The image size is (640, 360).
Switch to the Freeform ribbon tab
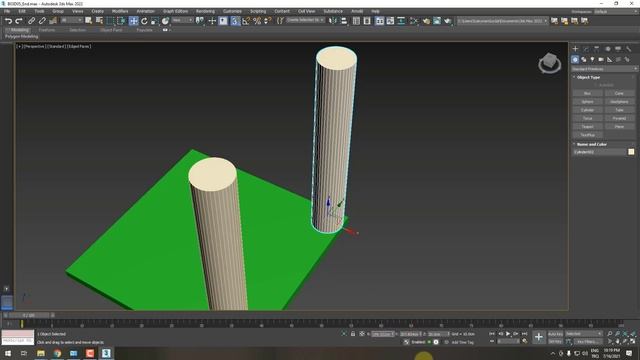[x=47, y=30]
